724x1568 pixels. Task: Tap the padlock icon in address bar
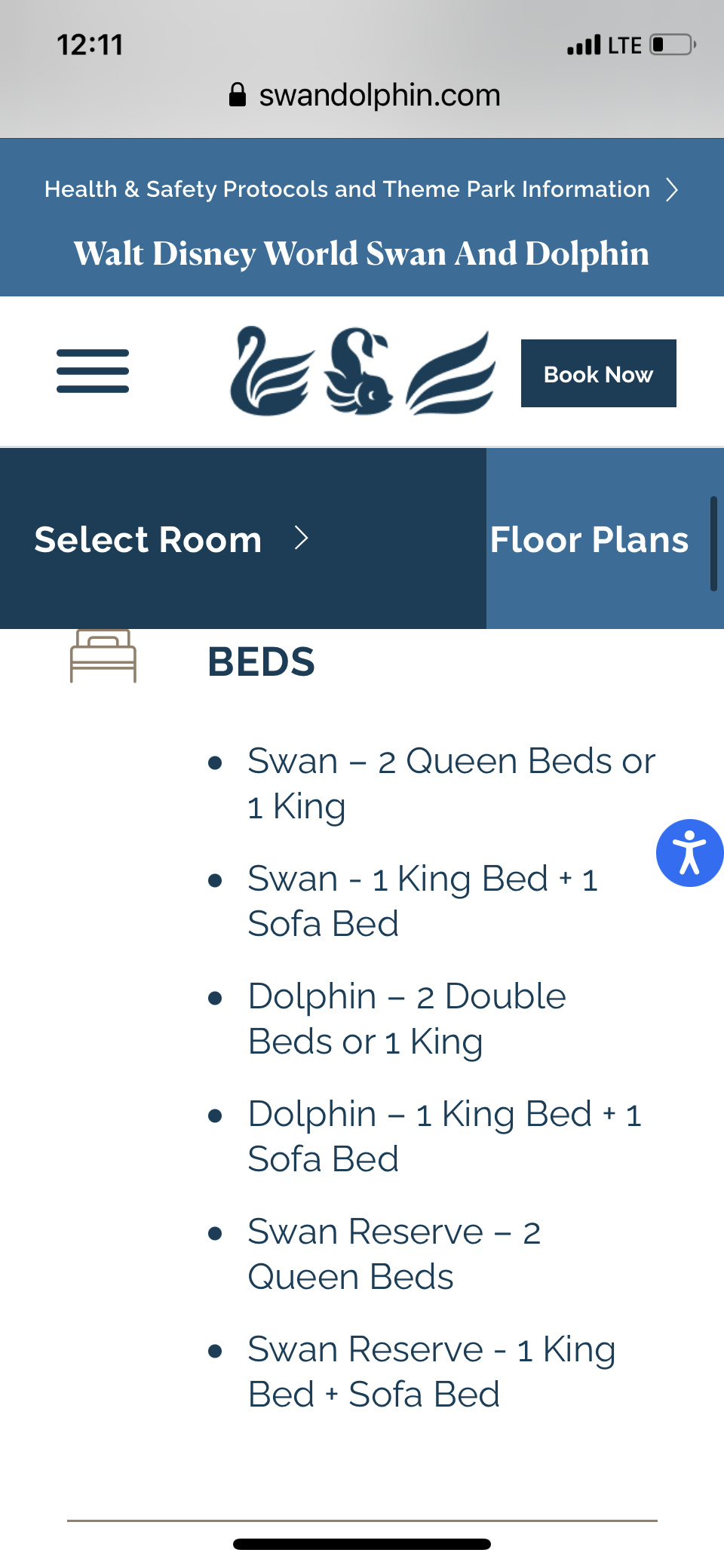point(238,95)
